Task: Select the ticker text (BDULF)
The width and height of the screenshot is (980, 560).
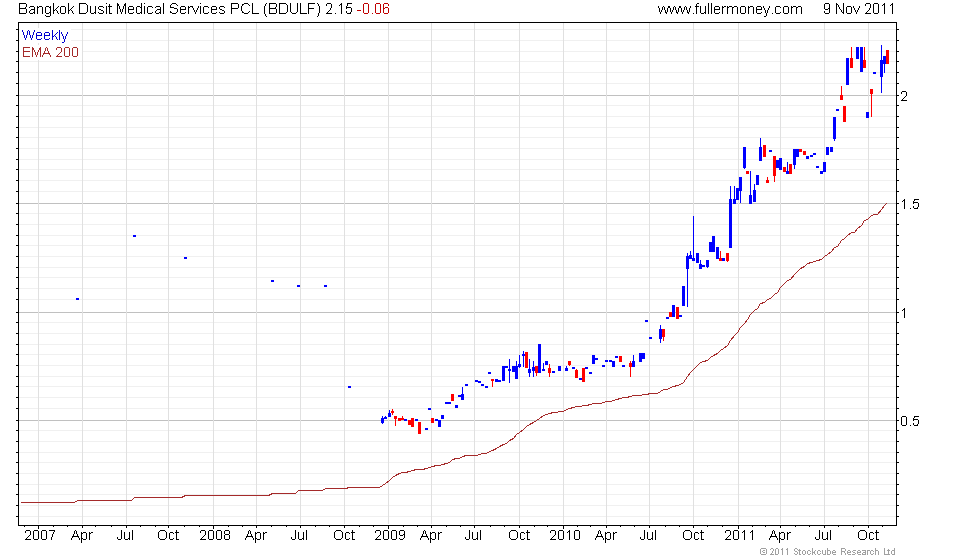Action: (x=292, y=9)
